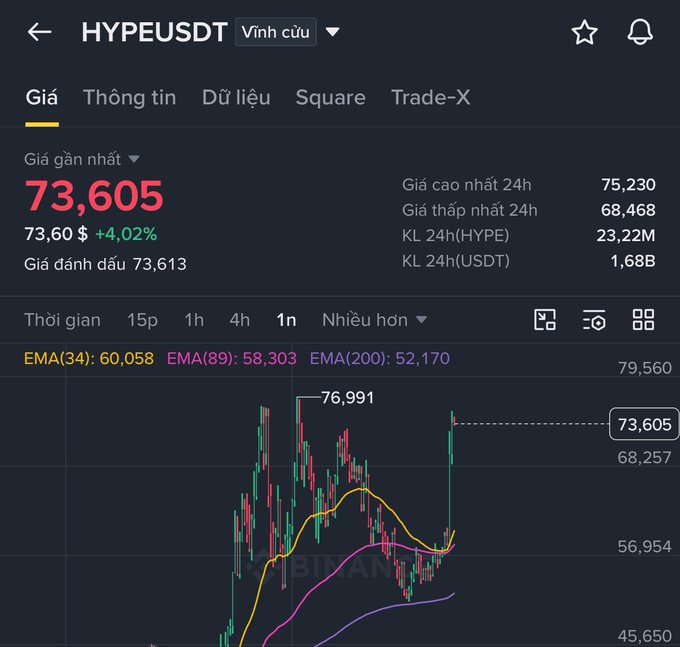The image size is (680, 647).
Task: Tap the KL 24h(HYPE) volume 23,22M
Action: pos(626,235)
